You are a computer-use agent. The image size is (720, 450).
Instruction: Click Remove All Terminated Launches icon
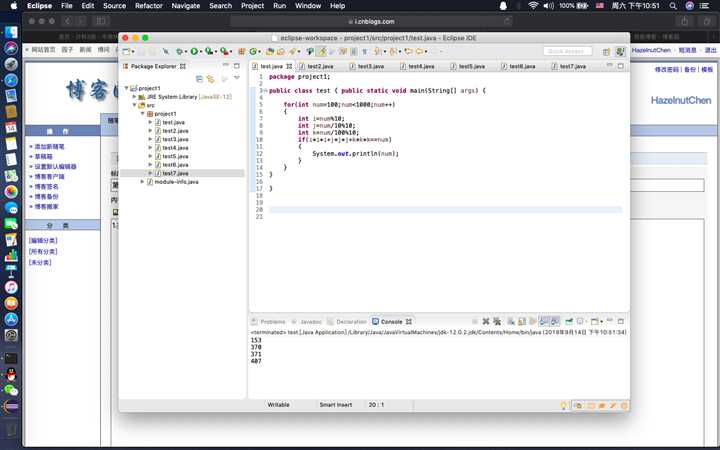coord(497,321)
